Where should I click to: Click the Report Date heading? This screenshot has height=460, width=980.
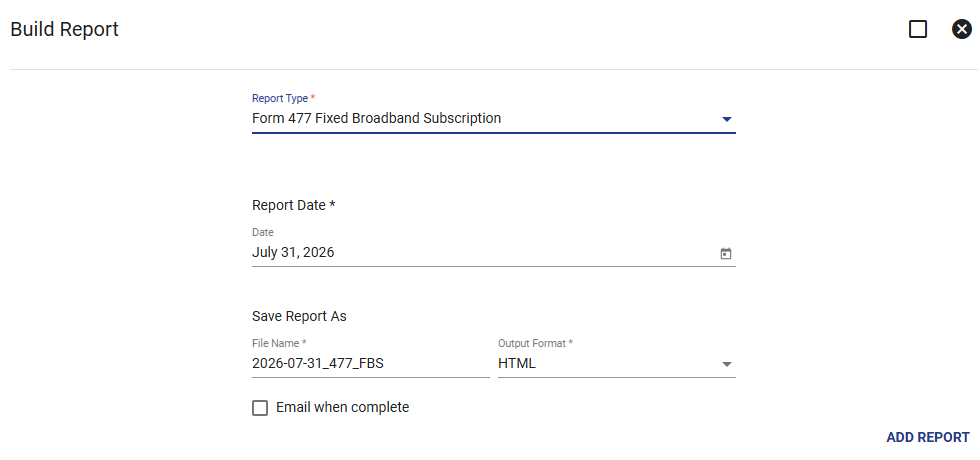point(294,205)
